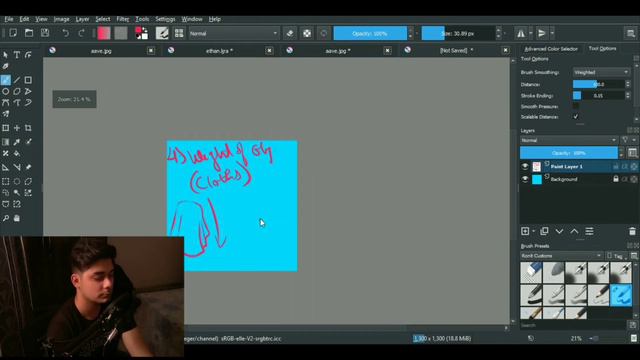
Task: Select the shape select arrow tool
Action: click(5, 55)
